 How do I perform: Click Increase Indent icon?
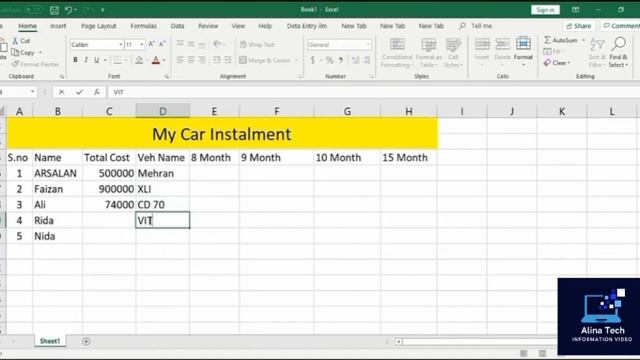(x=227, y=60)
